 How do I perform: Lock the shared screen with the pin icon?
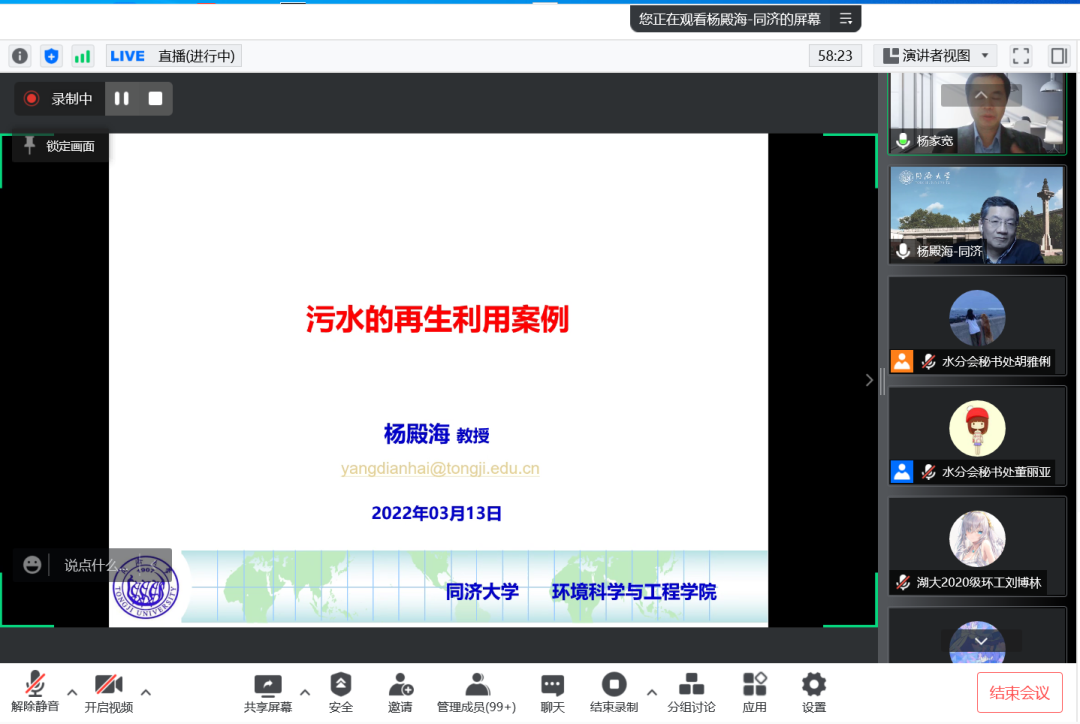30,145
